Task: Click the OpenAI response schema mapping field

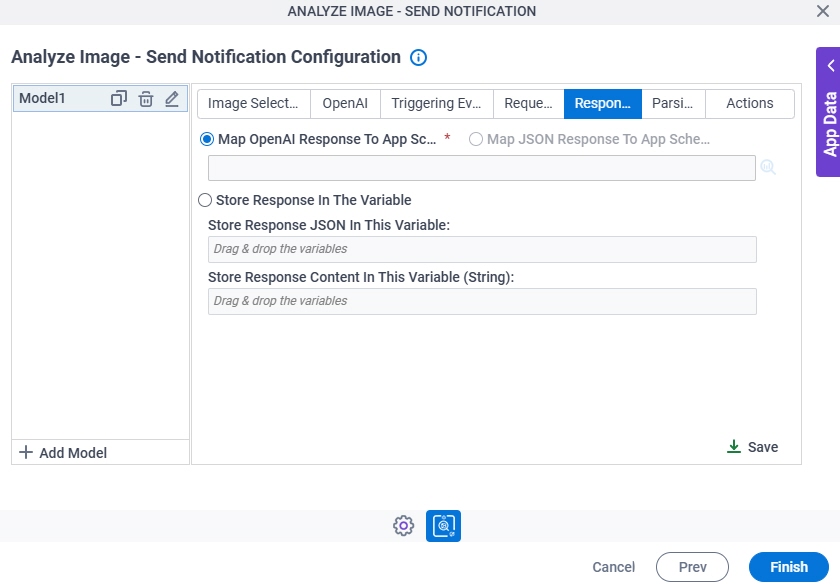Action: 482,168
